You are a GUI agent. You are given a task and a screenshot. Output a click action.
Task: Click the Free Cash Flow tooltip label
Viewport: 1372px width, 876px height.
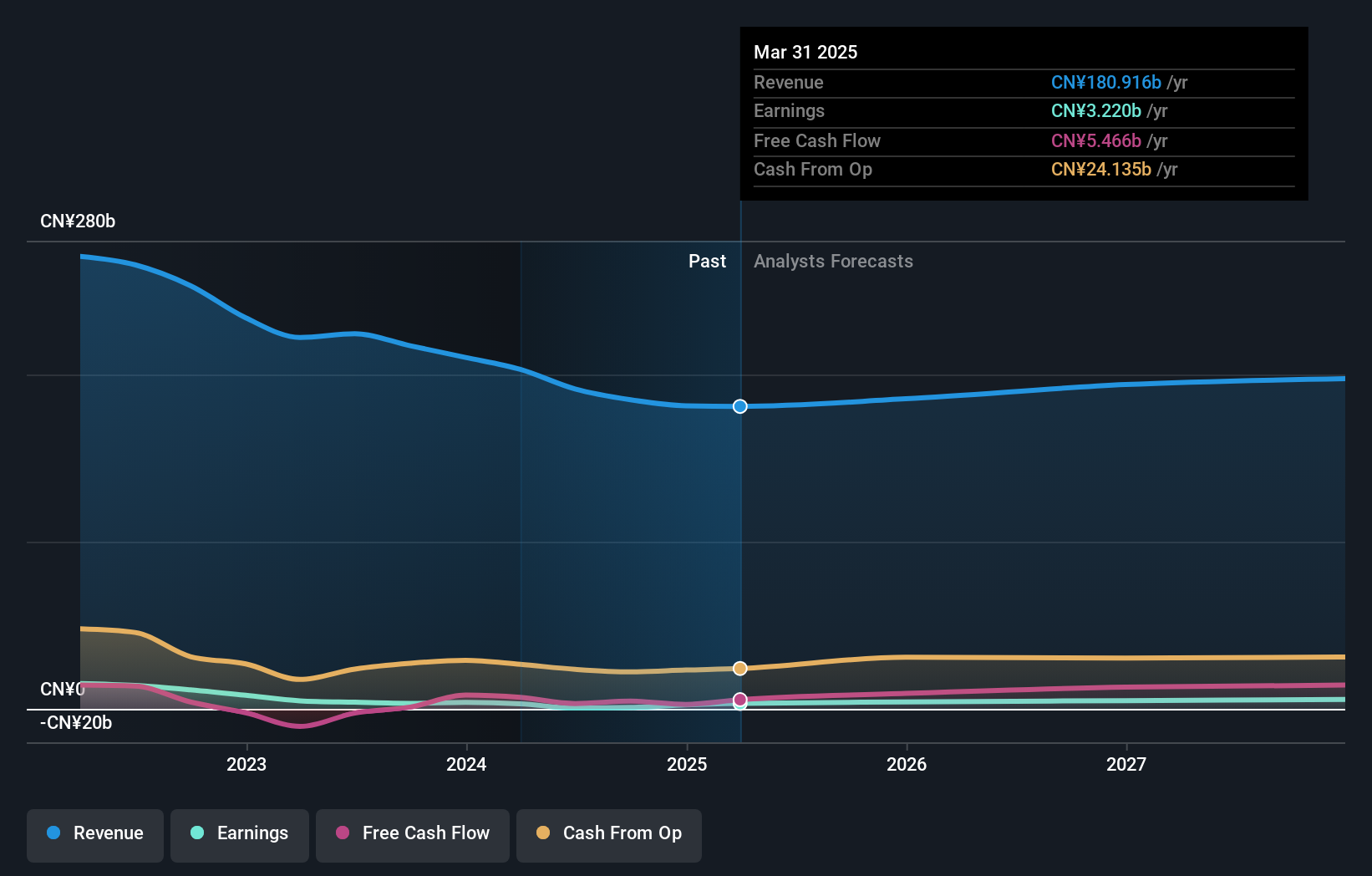coord(817,140)
